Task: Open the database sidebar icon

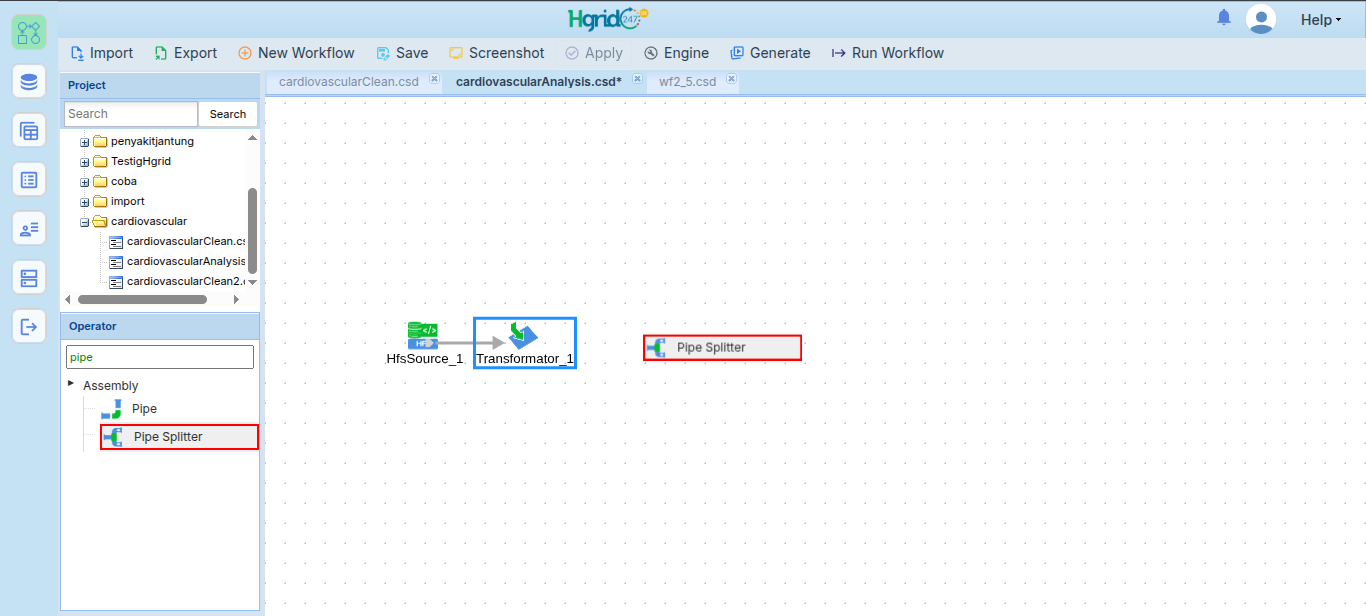Action: (x=29, y=82)
